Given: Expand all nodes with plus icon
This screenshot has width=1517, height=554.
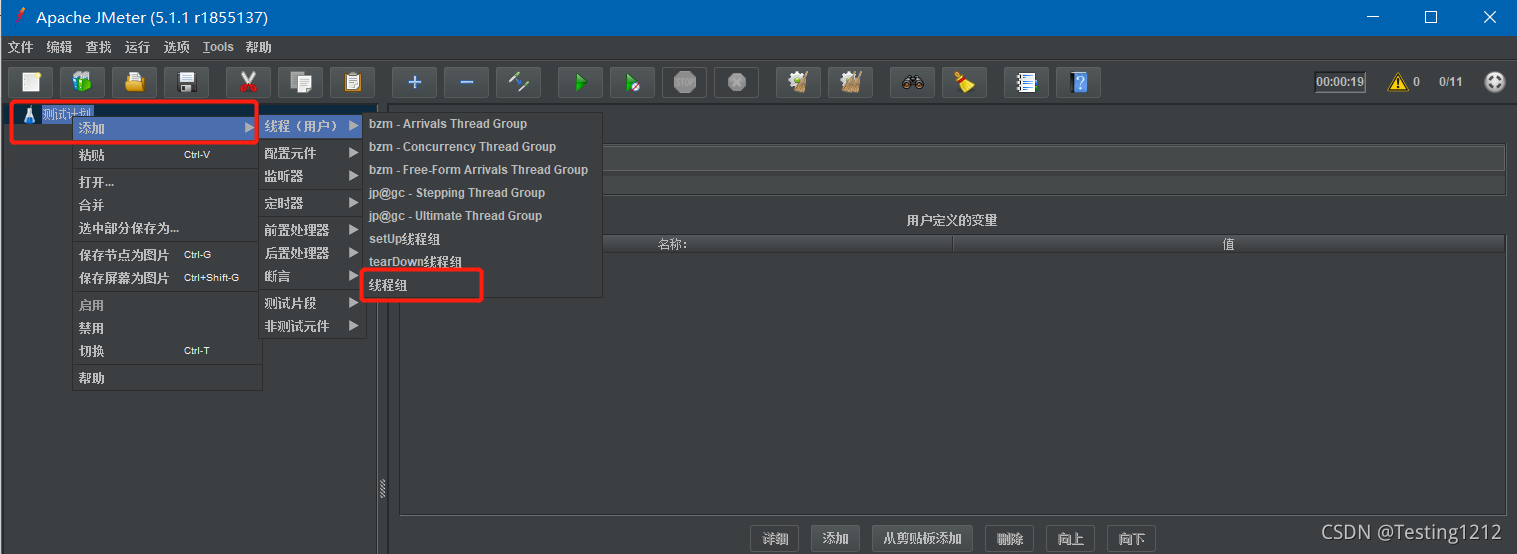Looking at the screenshot, I should pos(414,82).
